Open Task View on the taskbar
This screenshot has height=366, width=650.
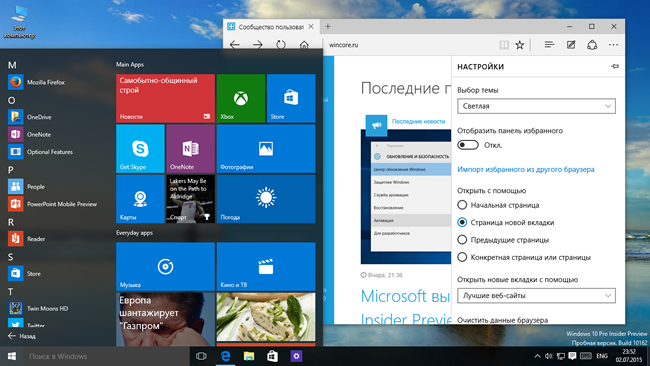pos(201,356)
